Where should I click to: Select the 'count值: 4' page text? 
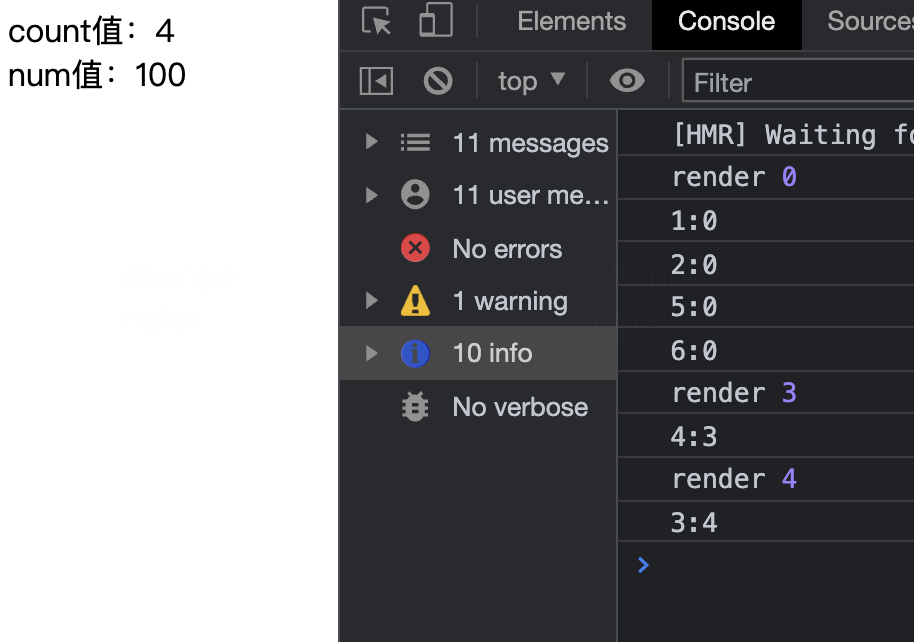pyautogui.click(x=92, y=30)
